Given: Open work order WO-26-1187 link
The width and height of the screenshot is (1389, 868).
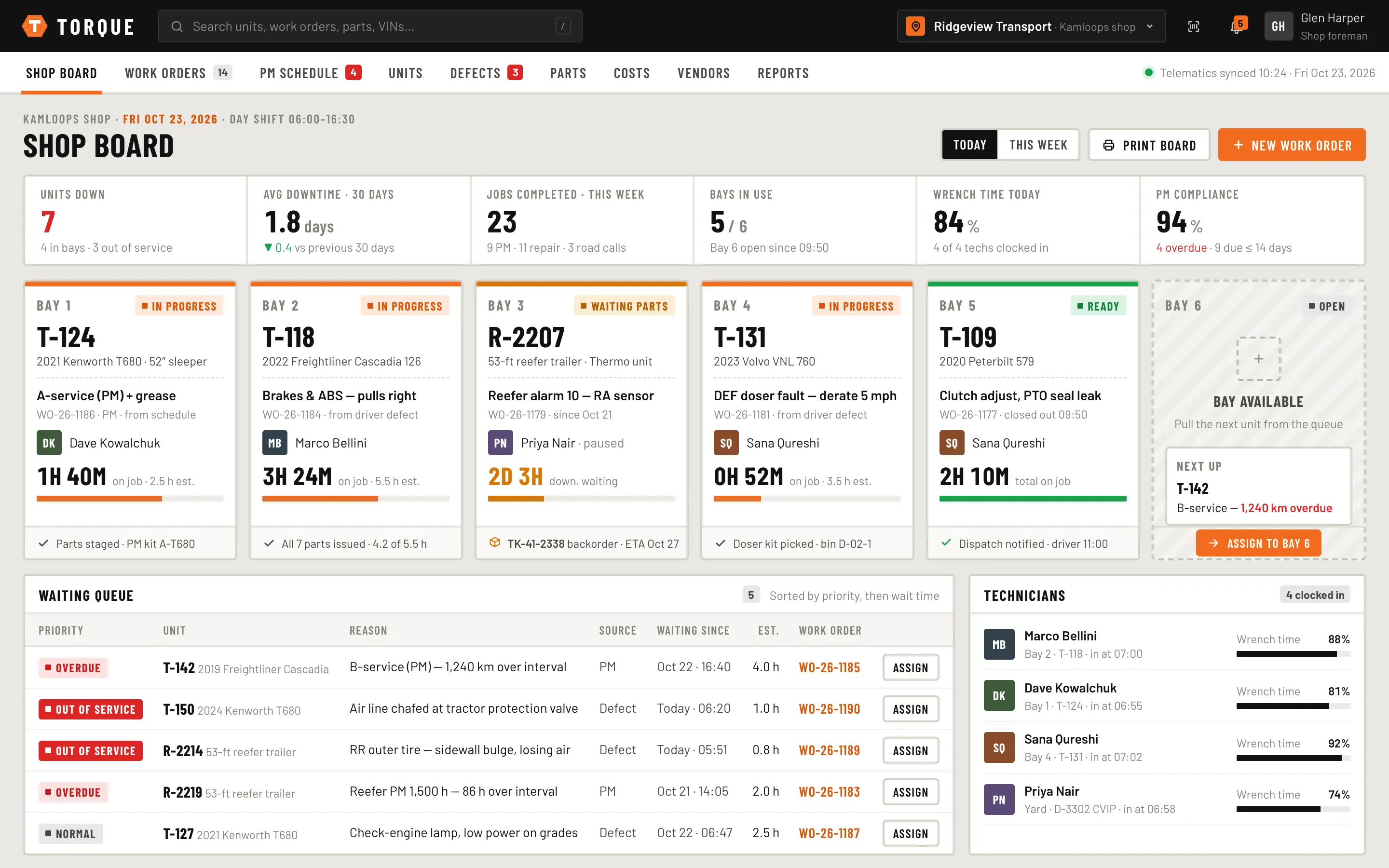Looking at the screenshot, I should [830, 834].
